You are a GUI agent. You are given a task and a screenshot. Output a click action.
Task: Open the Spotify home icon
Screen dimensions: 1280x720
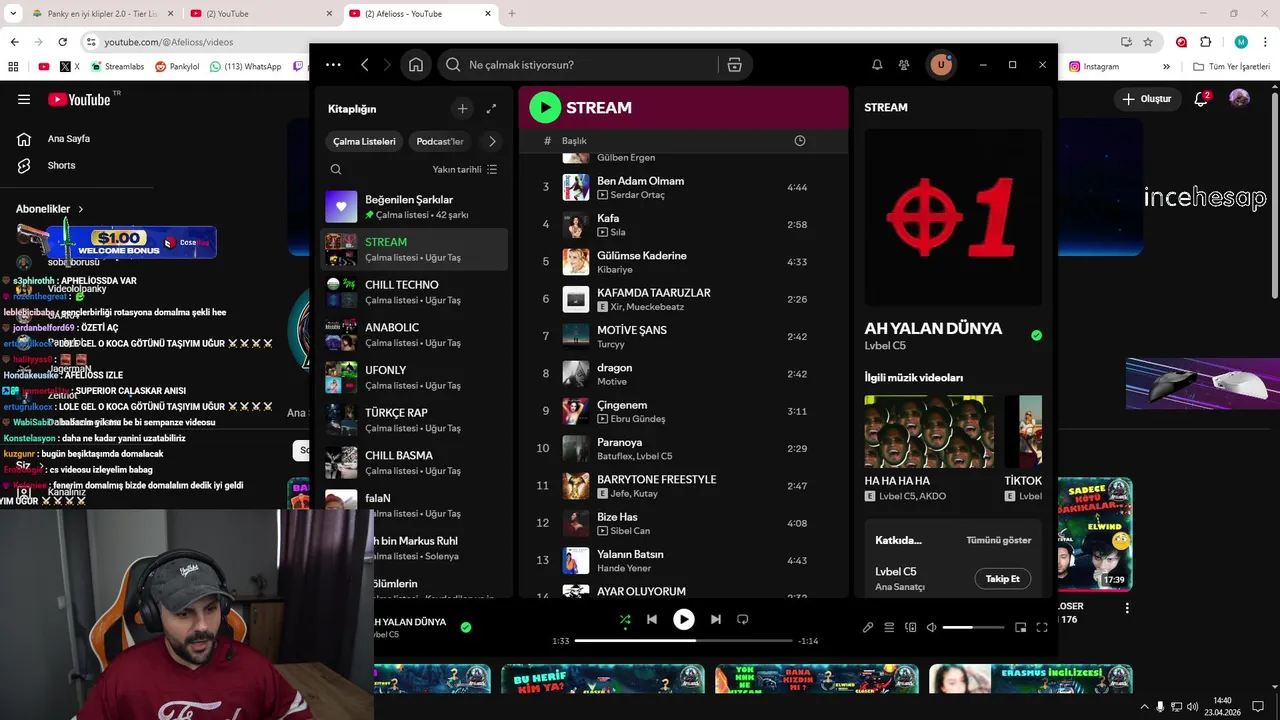(x=416, y=65)
